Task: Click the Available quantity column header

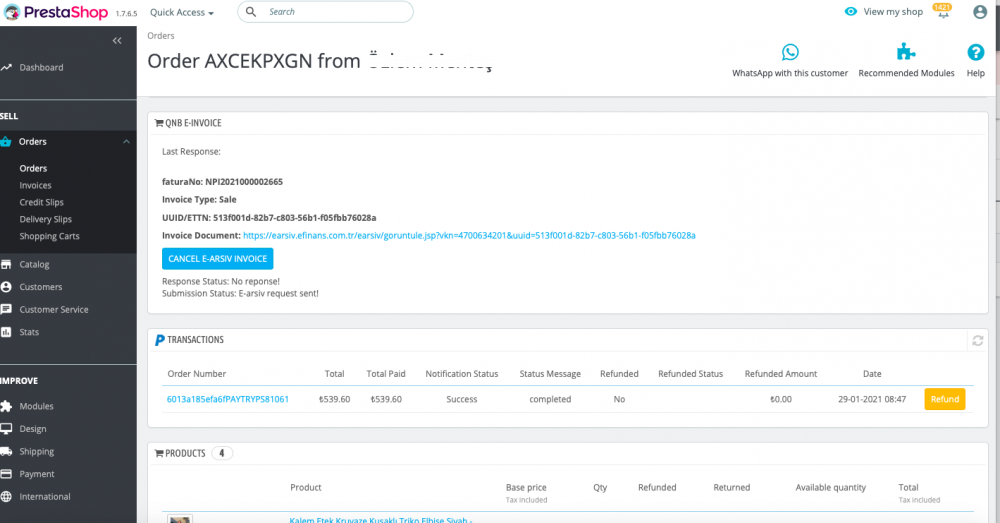Action: pos(830,487)
